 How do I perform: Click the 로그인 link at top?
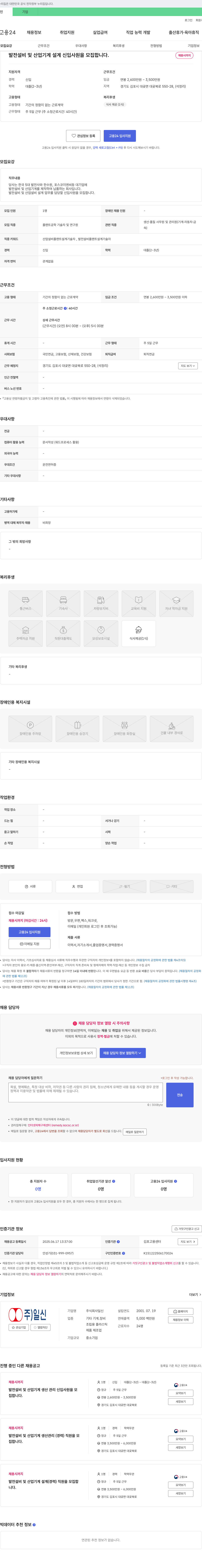189,20
